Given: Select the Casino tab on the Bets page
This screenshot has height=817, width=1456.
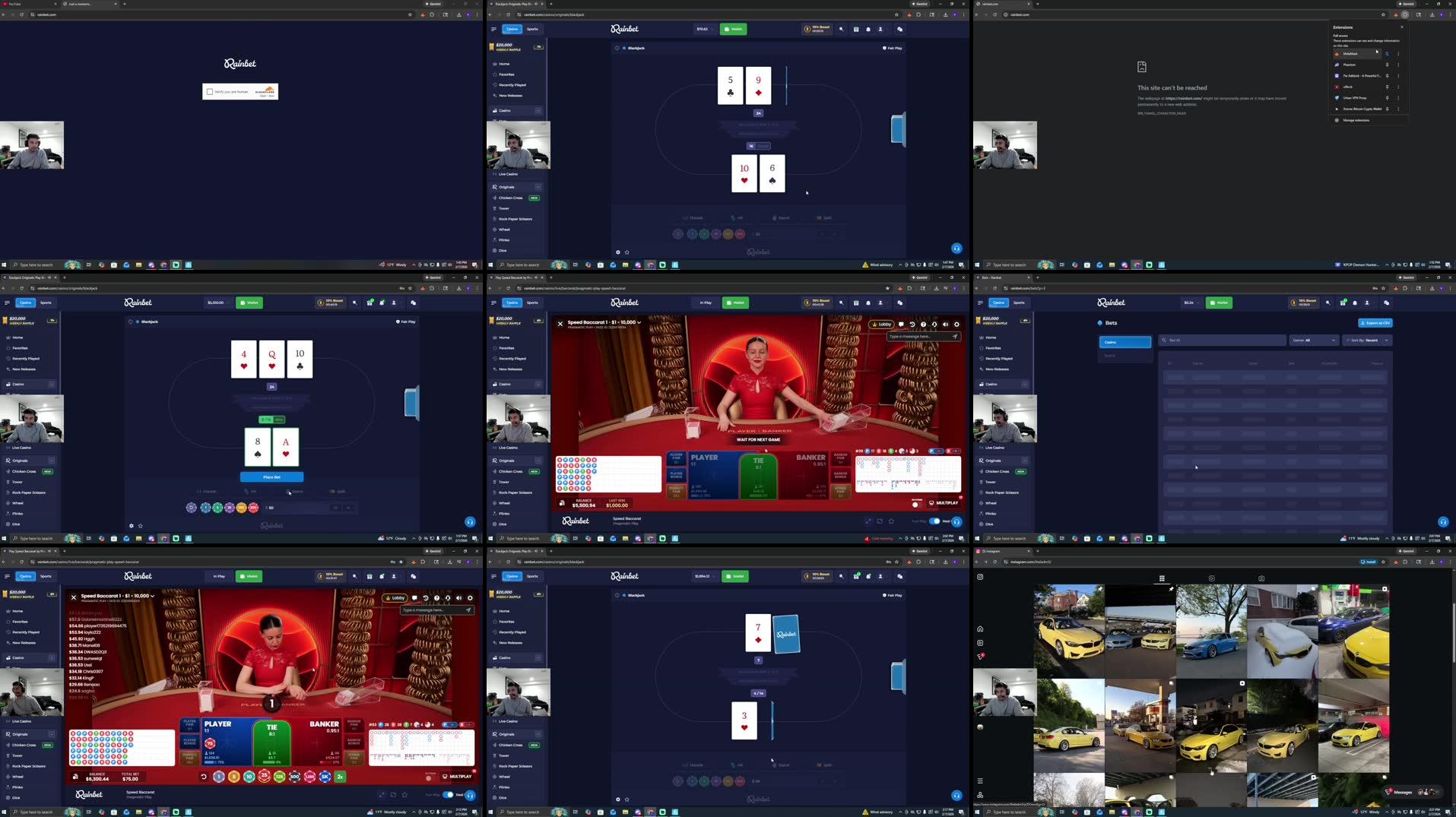Looking at the screenshot, I should pyautogui.click(x=1125, y=341).
